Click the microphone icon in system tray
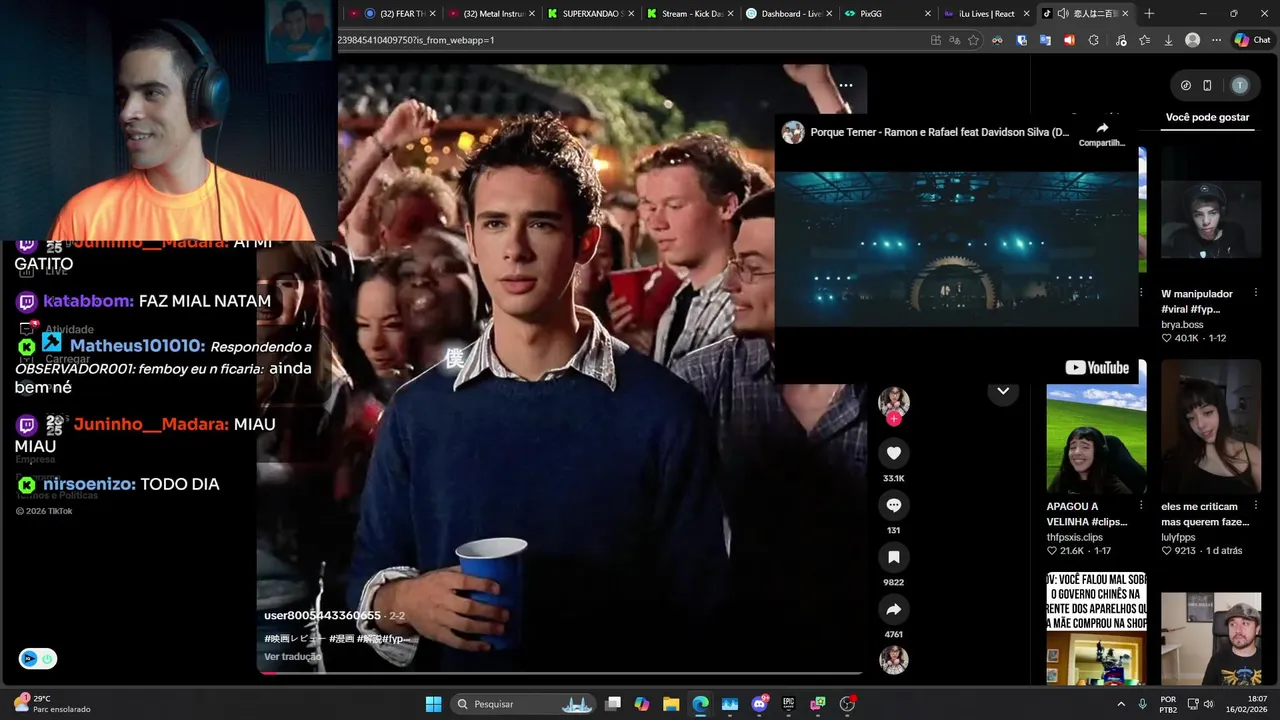The width and height of the screenshot is (1280, 720). [1143, 704]
